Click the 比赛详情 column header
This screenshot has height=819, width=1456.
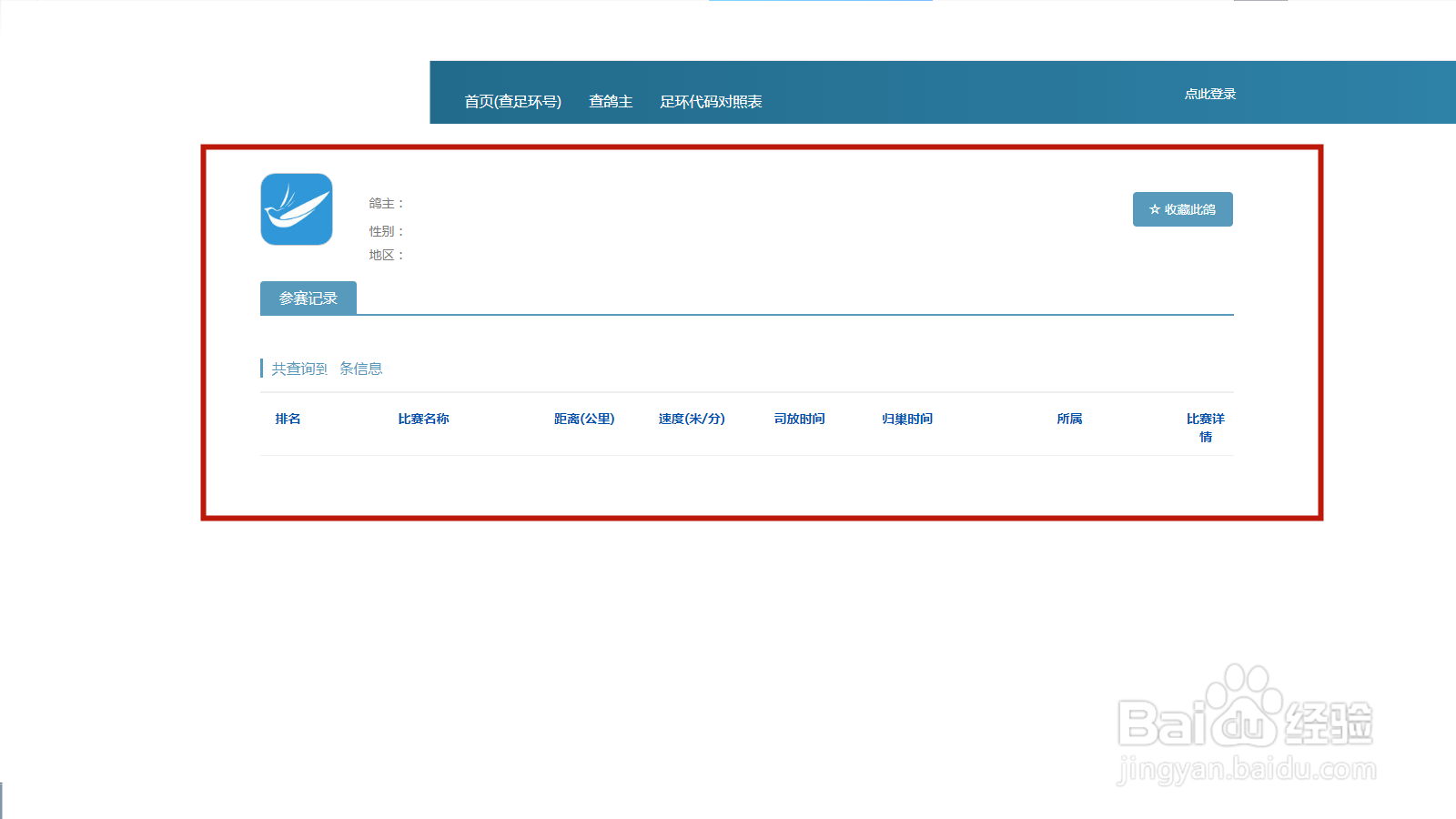click(1206, 428)
